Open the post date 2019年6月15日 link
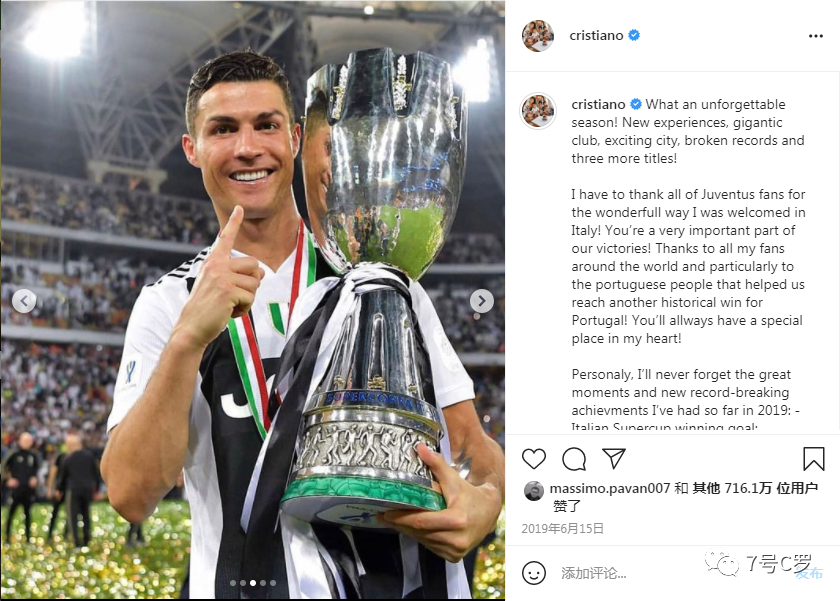This screenshot has width=840, height=601. [x=562, y=529]
